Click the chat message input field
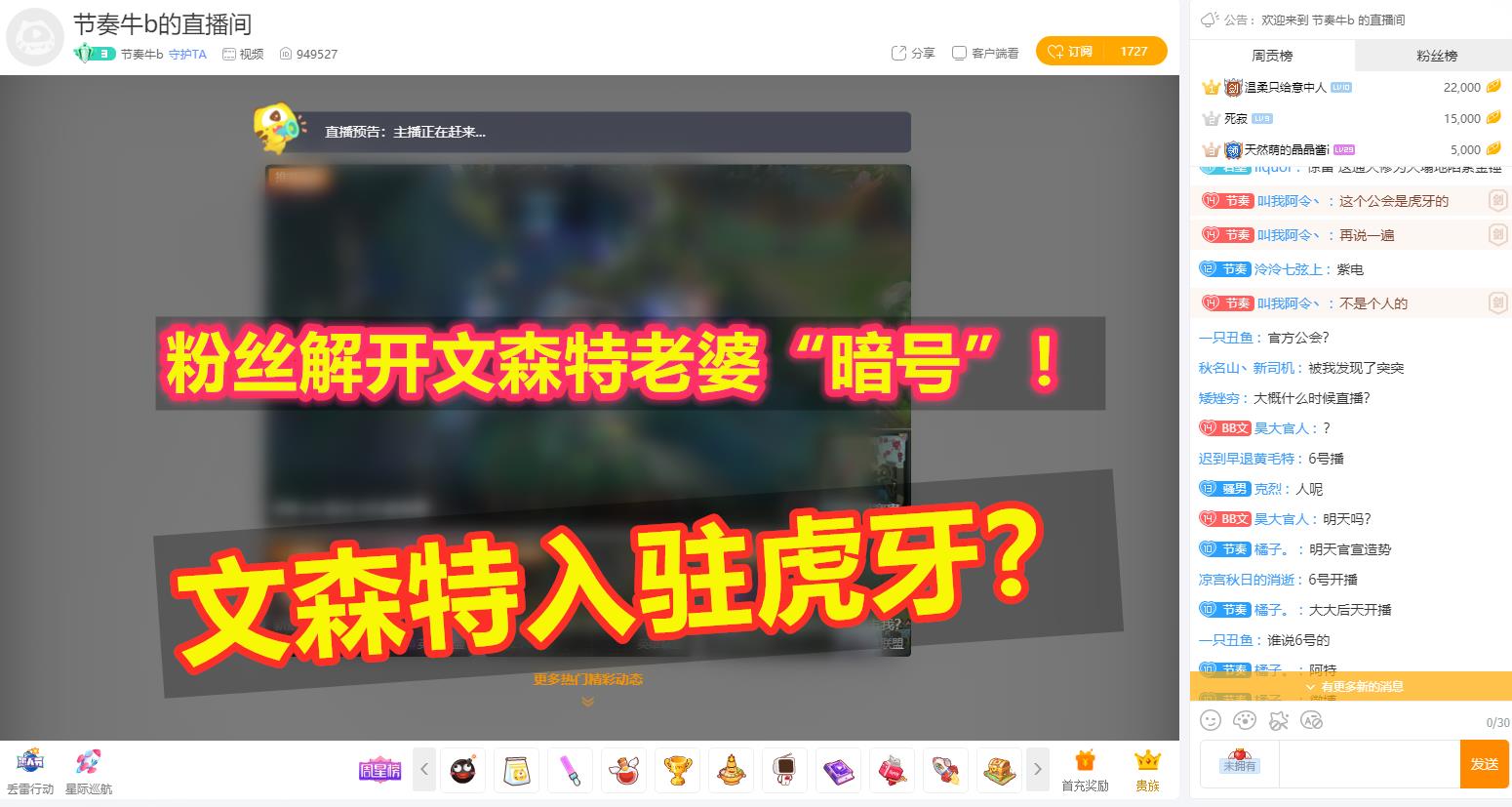 pyautogui.click(x=1368, y=764)
